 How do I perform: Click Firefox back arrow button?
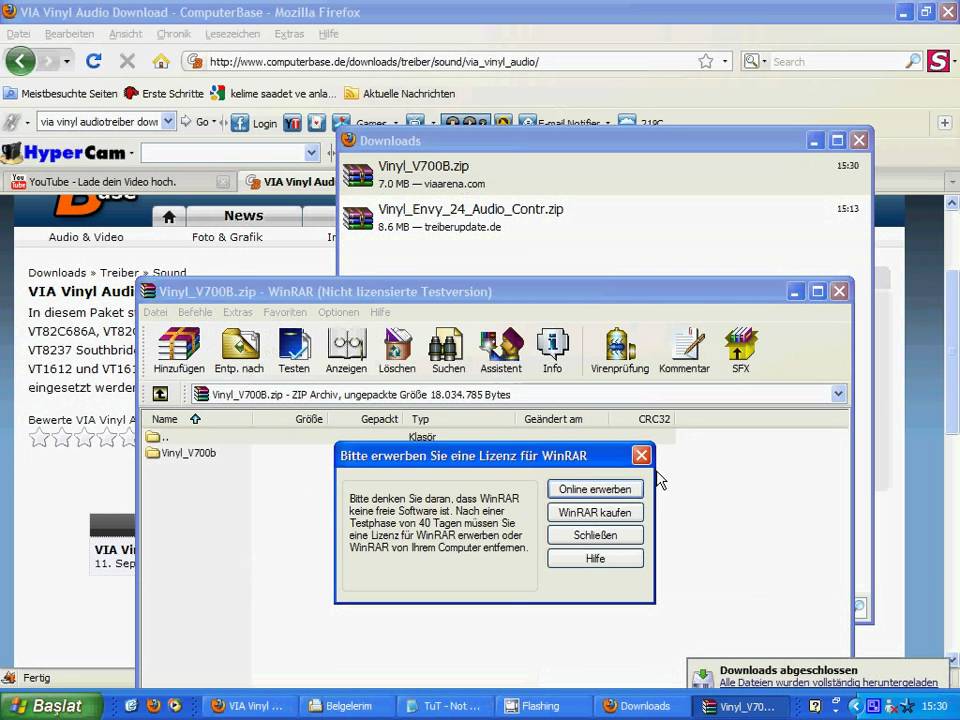coord(20,61)
